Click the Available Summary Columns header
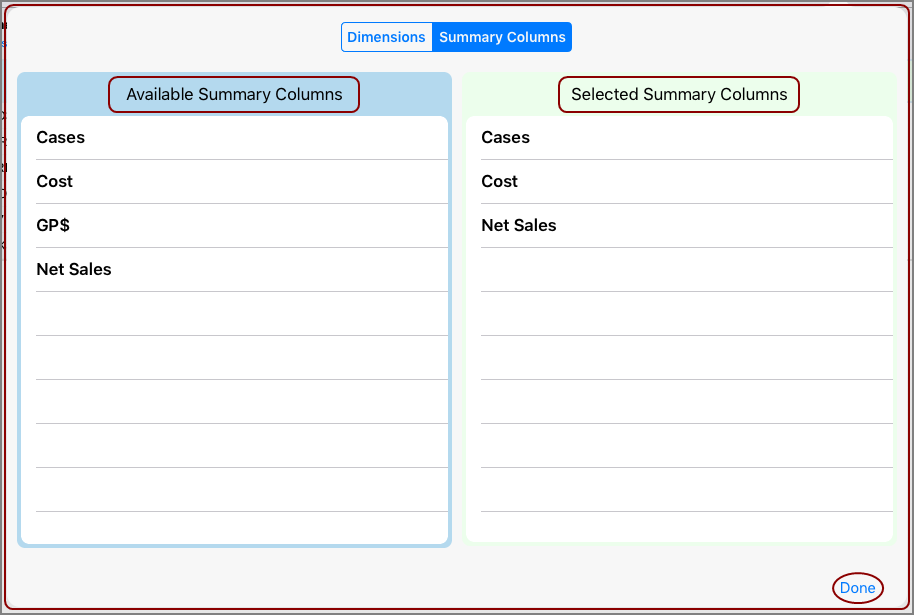914x615 pixels. coord(234,94)
